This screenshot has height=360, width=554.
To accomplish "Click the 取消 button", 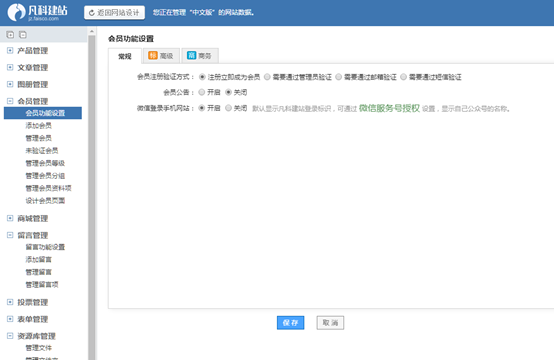I will click(x=330, y=323).
